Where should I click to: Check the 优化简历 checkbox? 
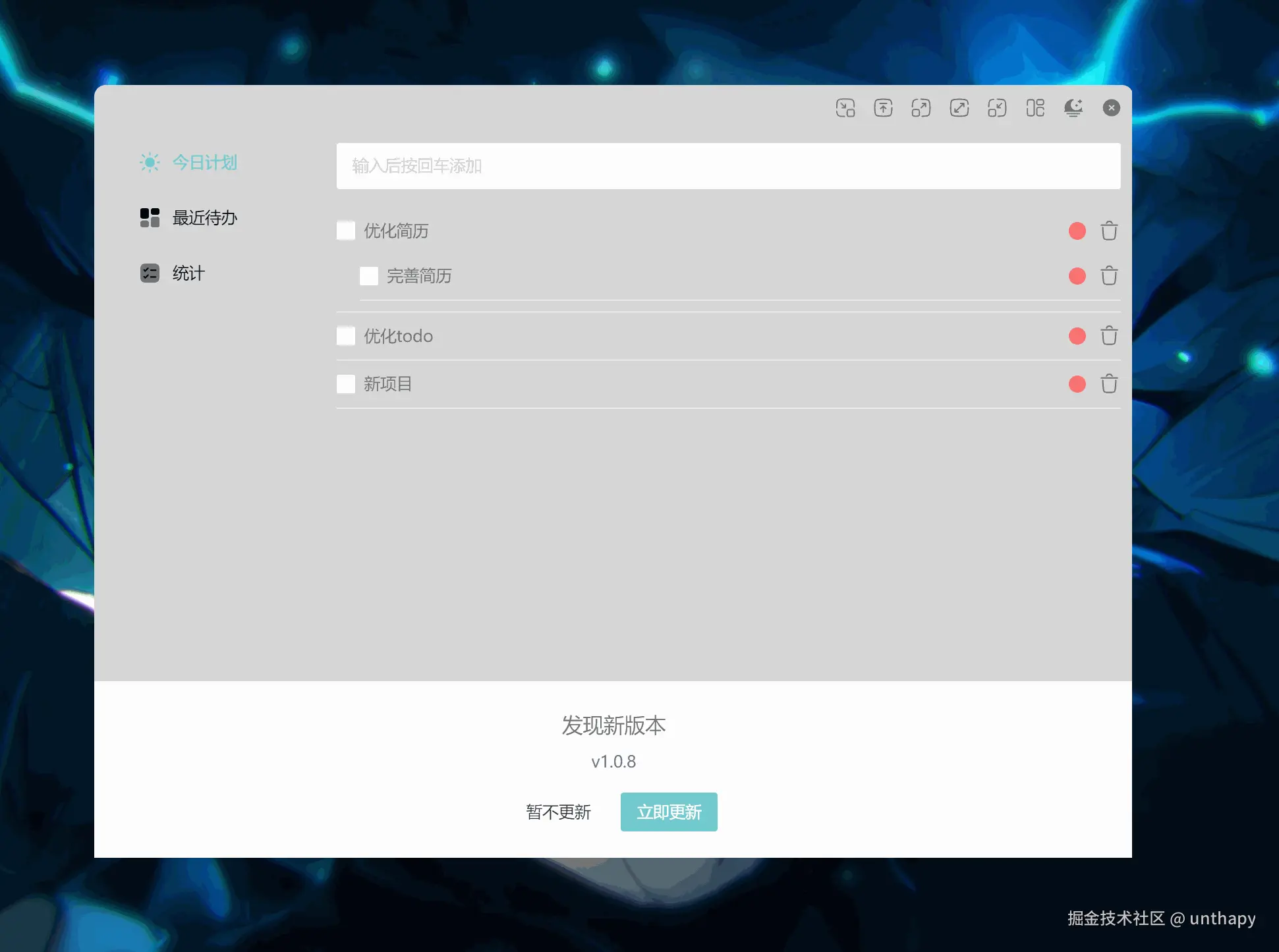[x=346, y=231]
